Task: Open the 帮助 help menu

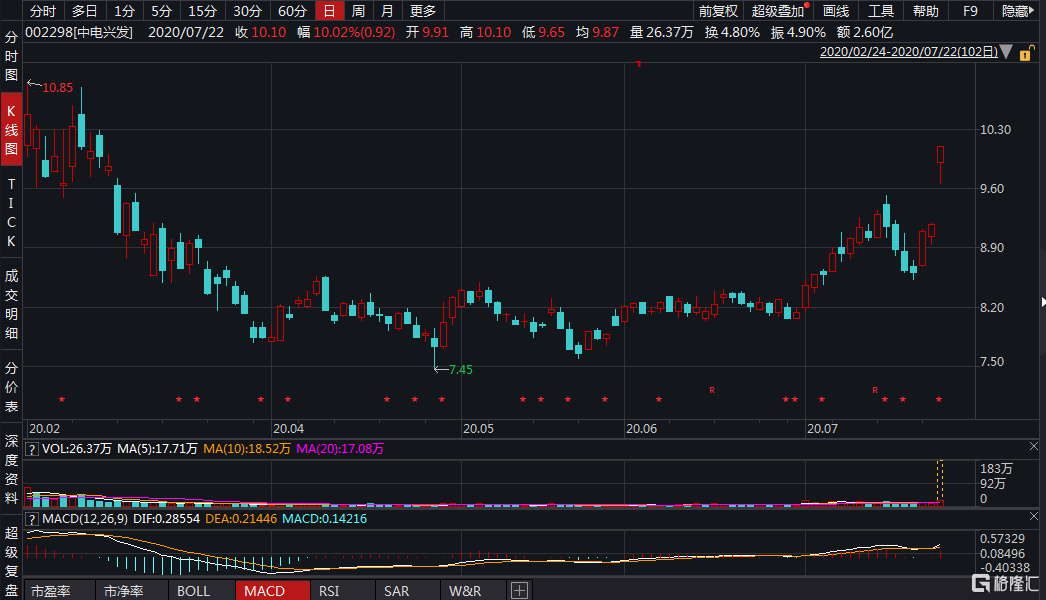Action: (x=923, y=11)
